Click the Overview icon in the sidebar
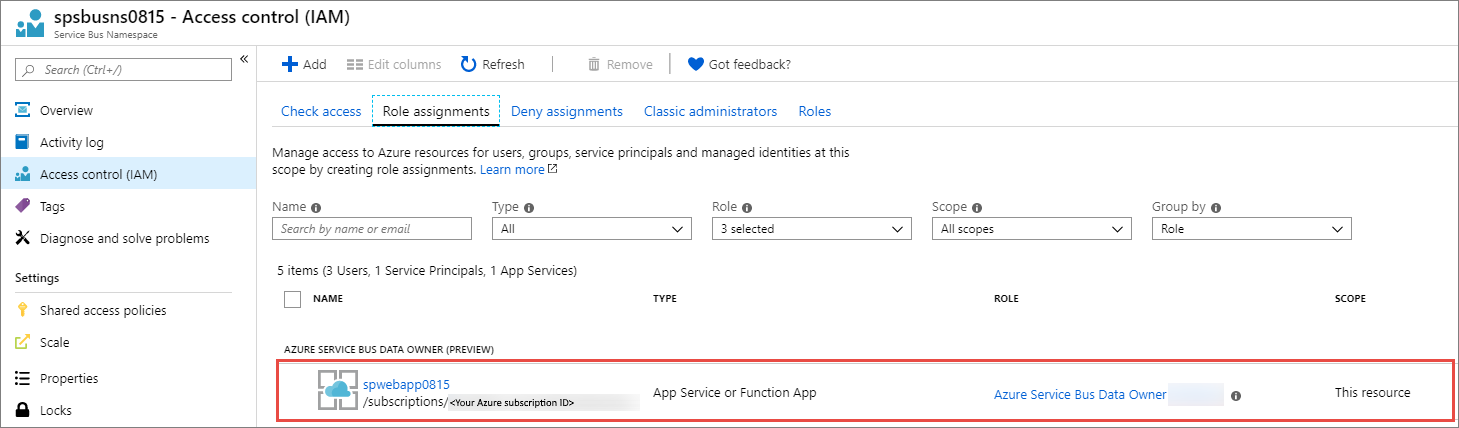The height and width of the screenshot is (428, 1459). click(23, 110)
